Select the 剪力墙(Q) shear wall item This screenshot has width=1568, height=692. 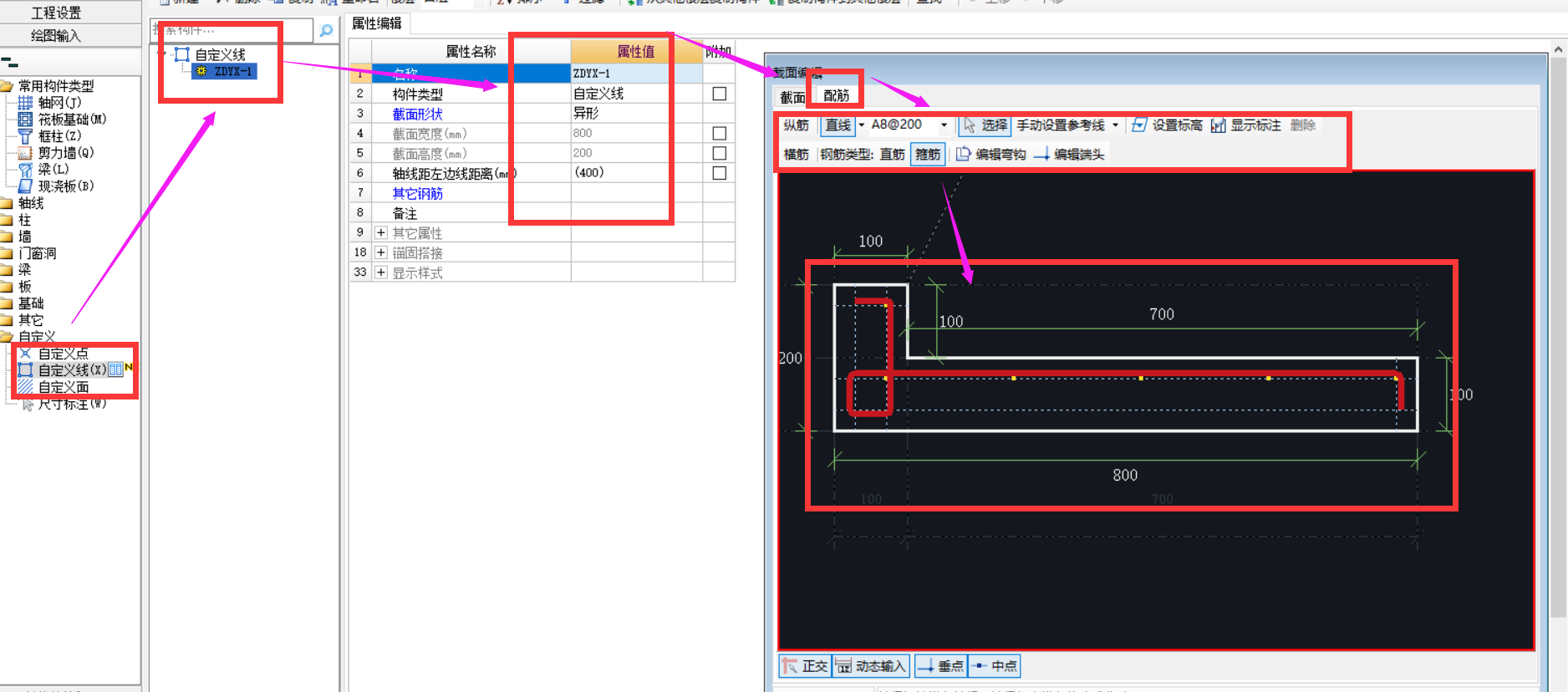click(x=56, y=153)
